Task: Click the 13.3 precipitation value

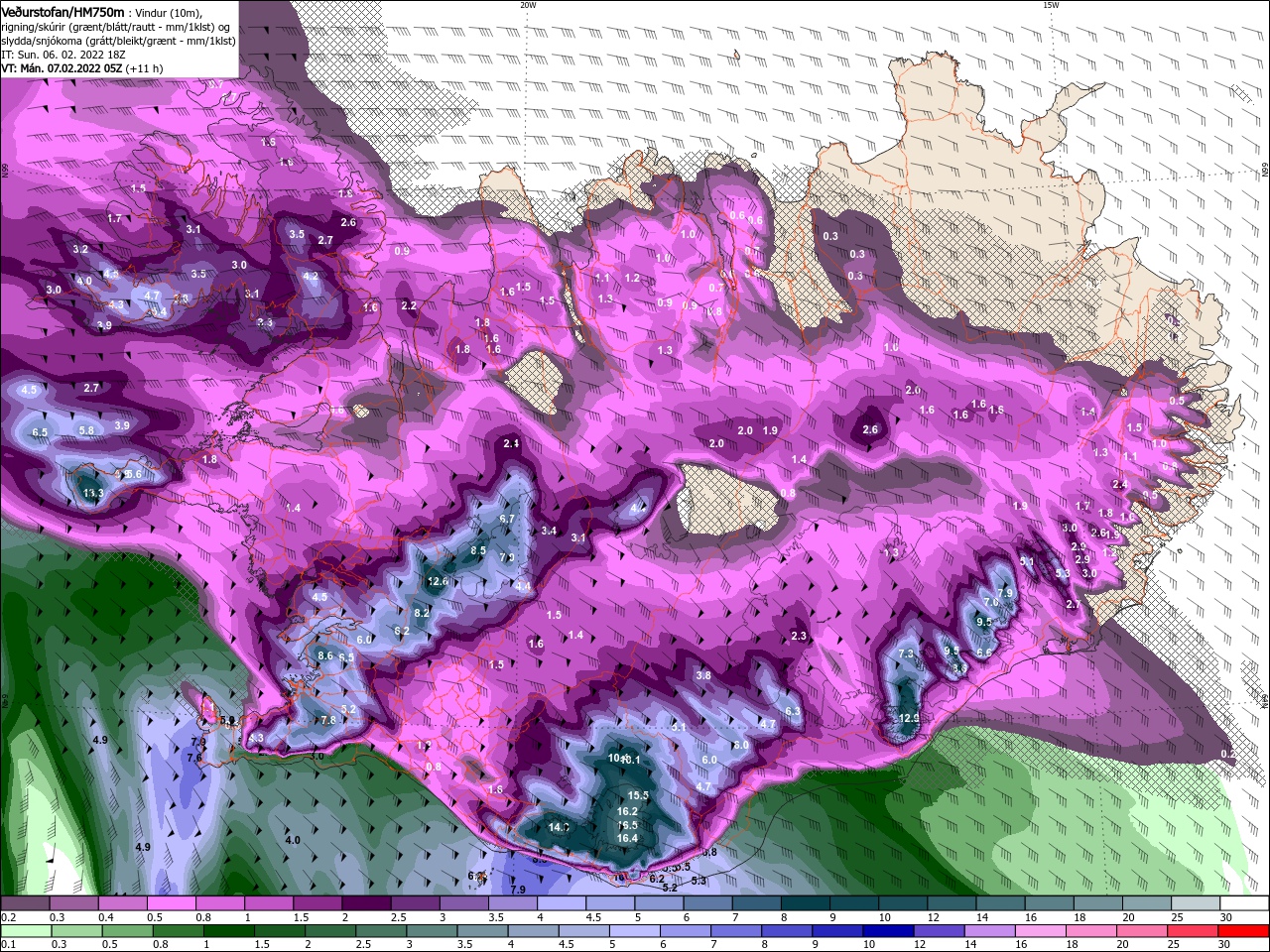Action: pyautogui.click(x=94, y=493)
